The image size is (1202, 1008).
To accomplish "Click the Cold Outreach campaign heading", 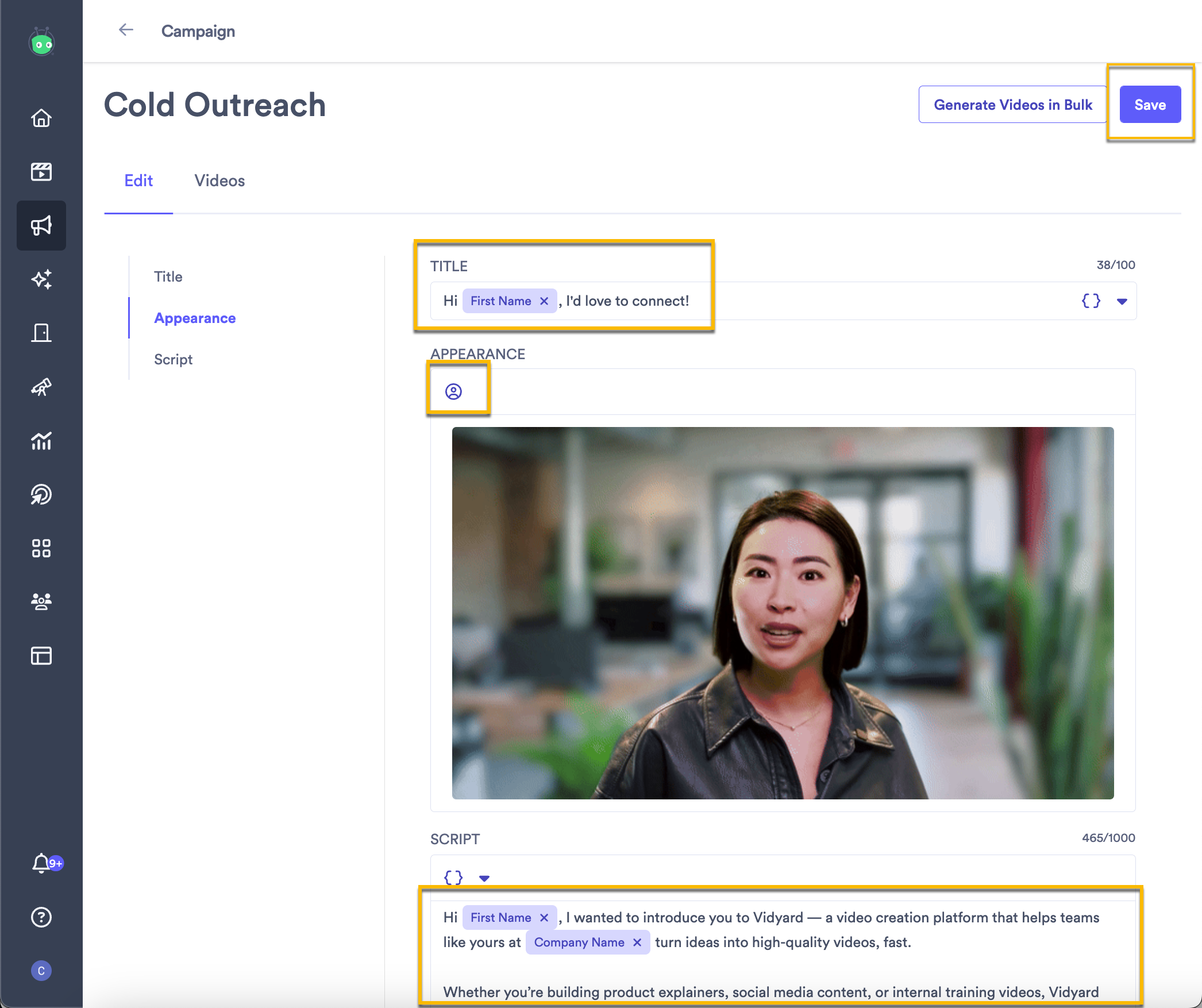I will [215, 105].
